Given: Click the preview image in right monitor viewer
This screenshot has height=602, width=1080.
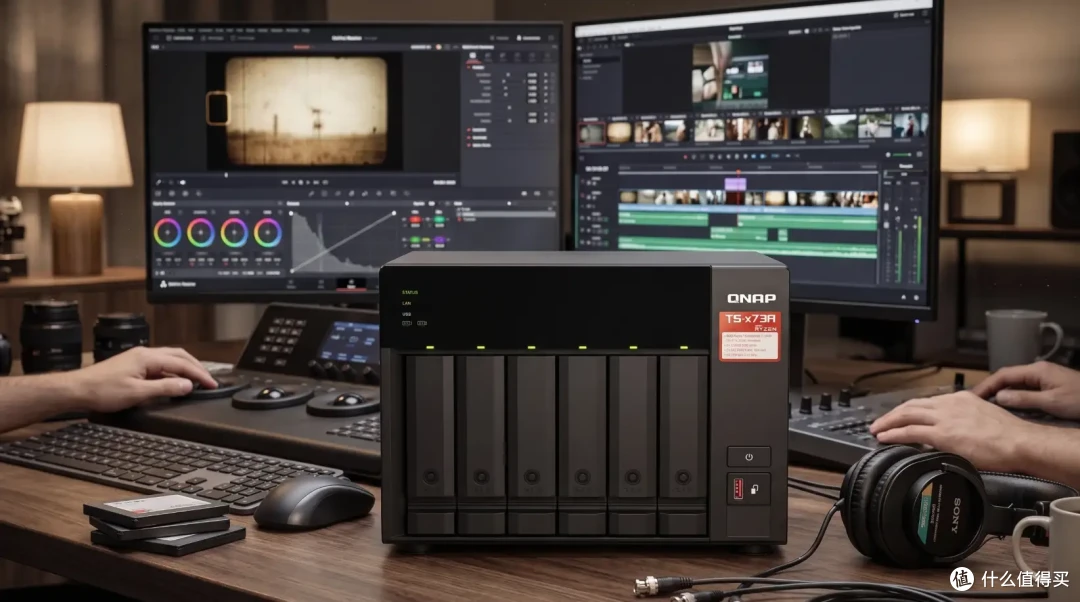Looking at the screenshot, I should (729, 74).
